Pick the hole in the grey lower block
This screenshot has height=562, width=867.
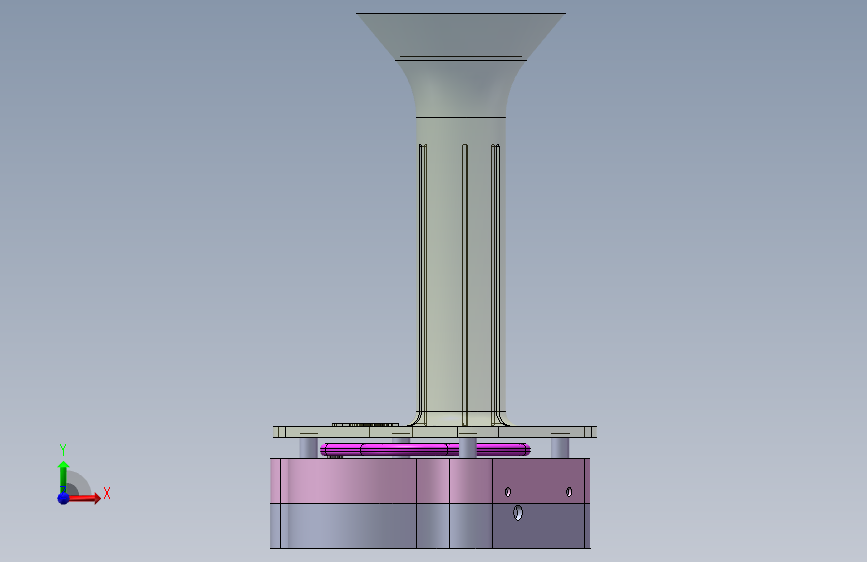click(518, 513)
